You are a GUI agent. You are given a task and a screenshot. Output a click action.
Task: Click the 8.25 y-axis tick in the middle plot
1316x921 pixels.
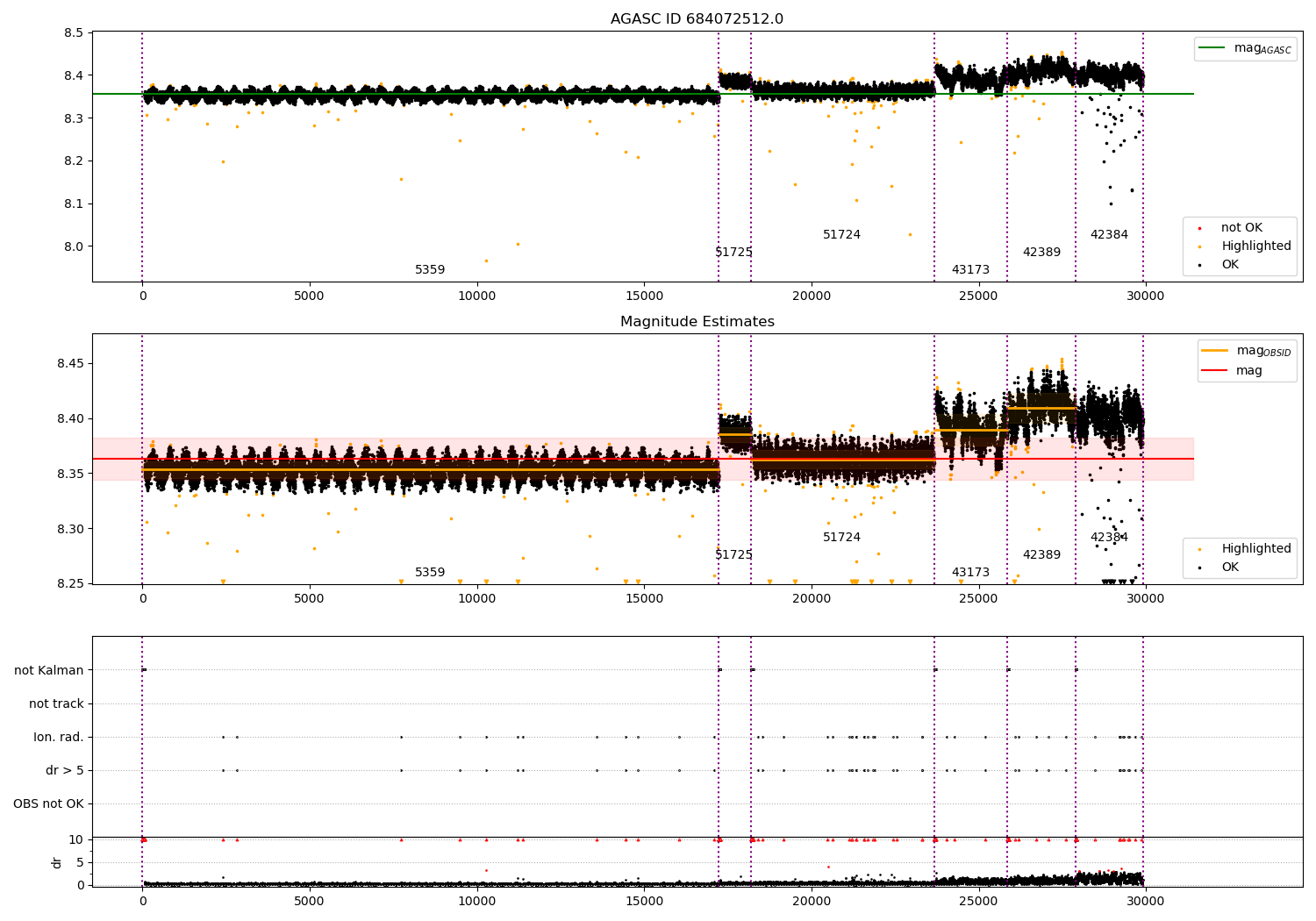pyautogui.click(x=70, y=584)
